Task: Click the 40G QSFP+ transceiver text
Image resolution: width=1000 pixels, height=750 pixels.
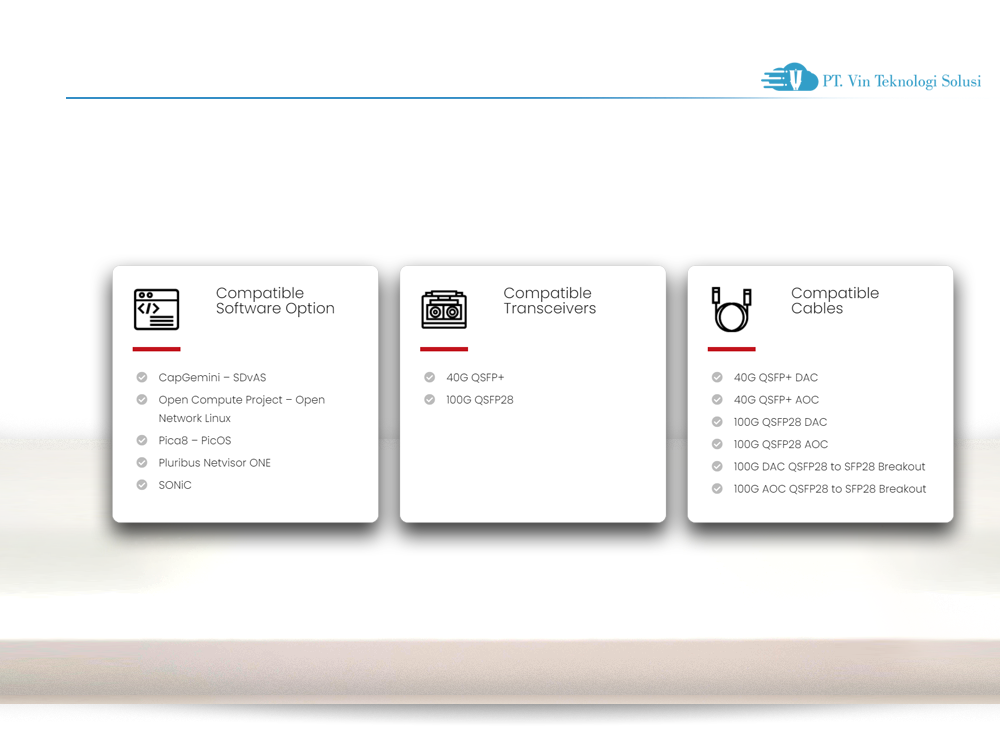Action: [475, 378]
